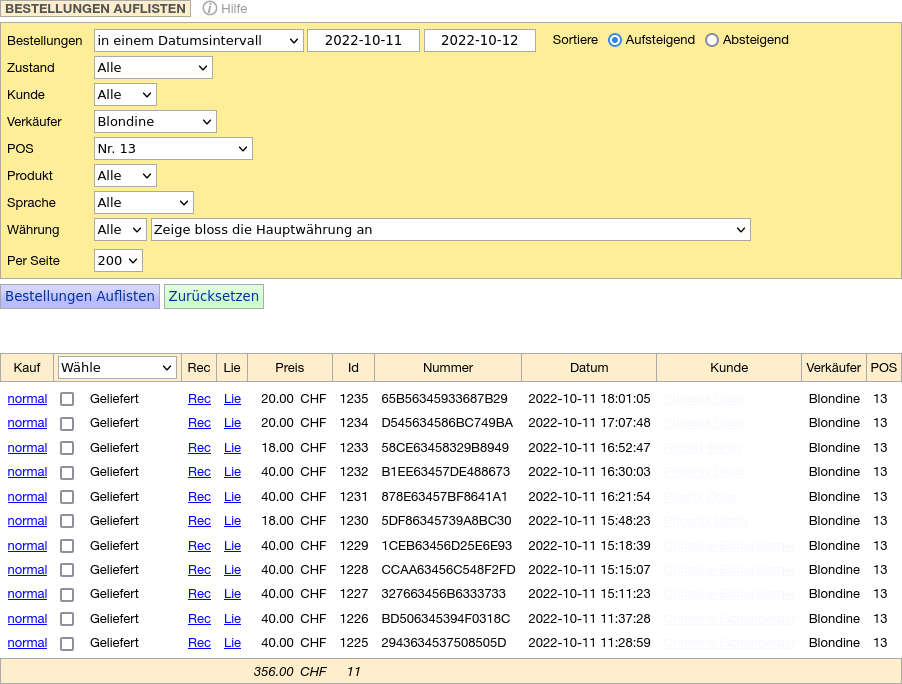Click the Bestellungen Auflisten button

pyautogui.click(x=80, y=296)
